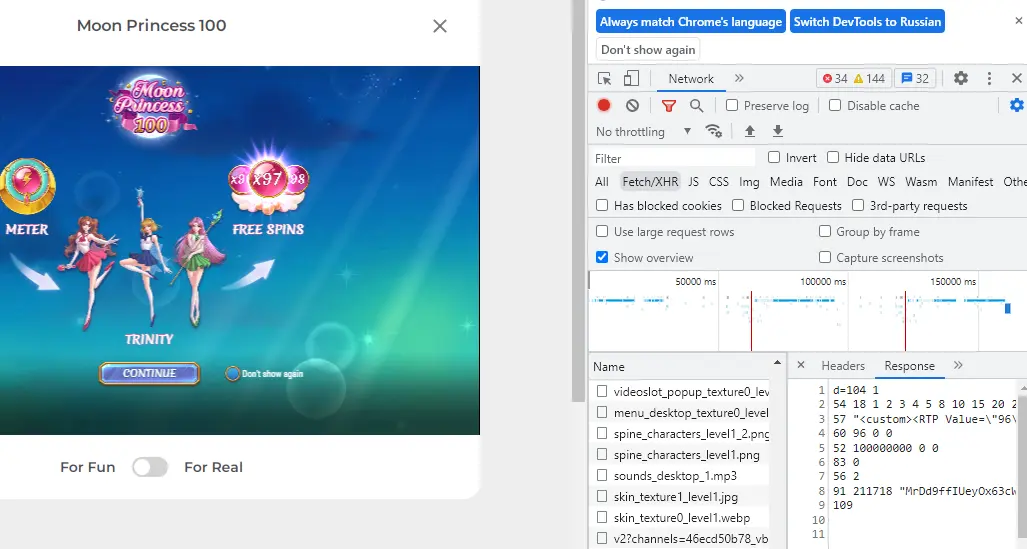The image size is (1027, 549).
Task: Switch to the Response tab
Action: click(909, 366)
